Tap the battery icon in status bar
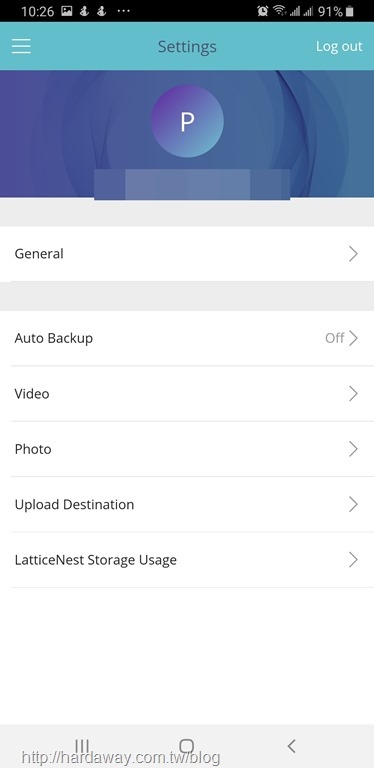374x768 pixels. pyautogui.click(x=349, y=11)
